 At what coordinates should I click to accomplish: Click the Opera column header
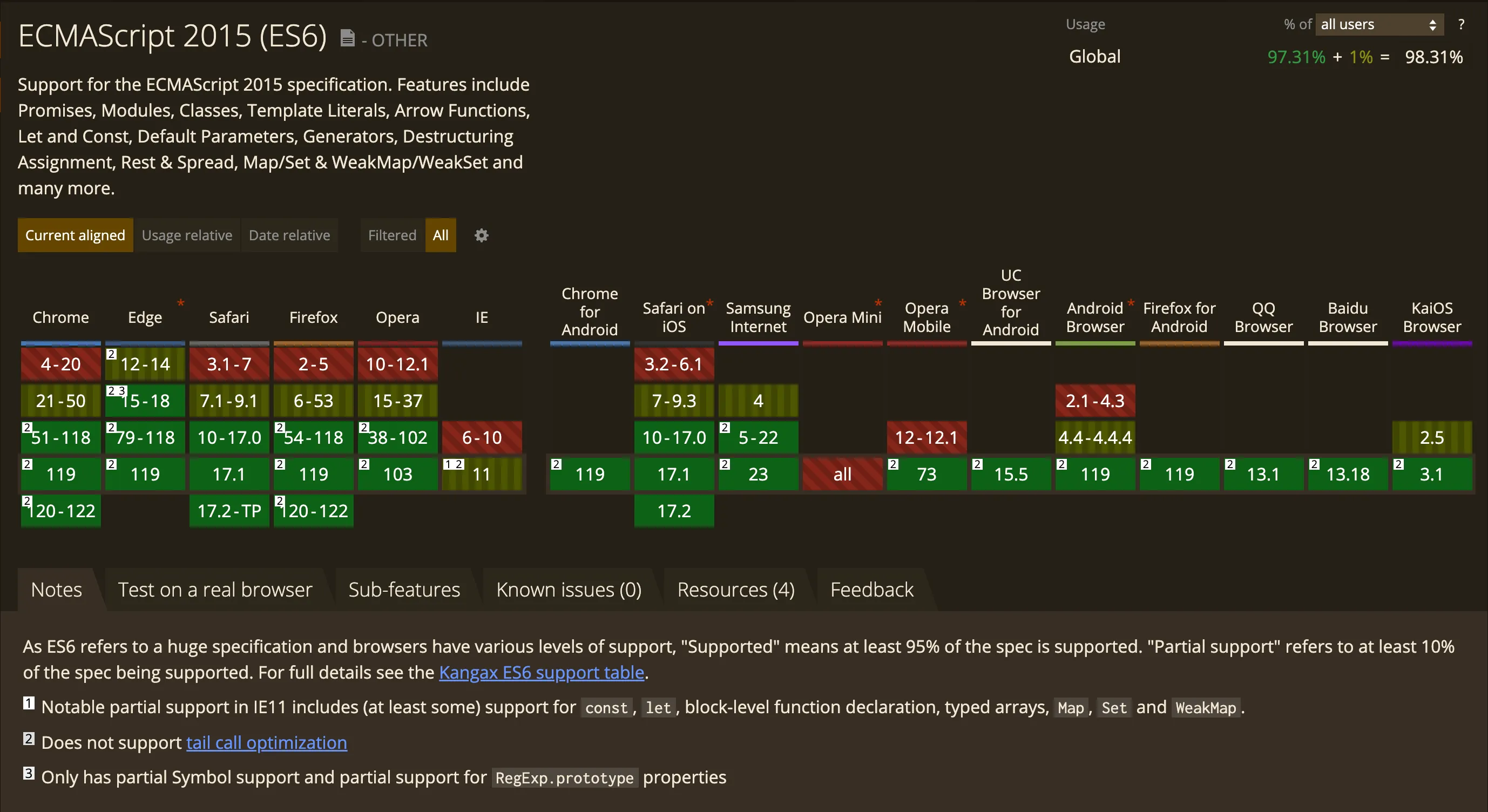(x=397, y=317)
